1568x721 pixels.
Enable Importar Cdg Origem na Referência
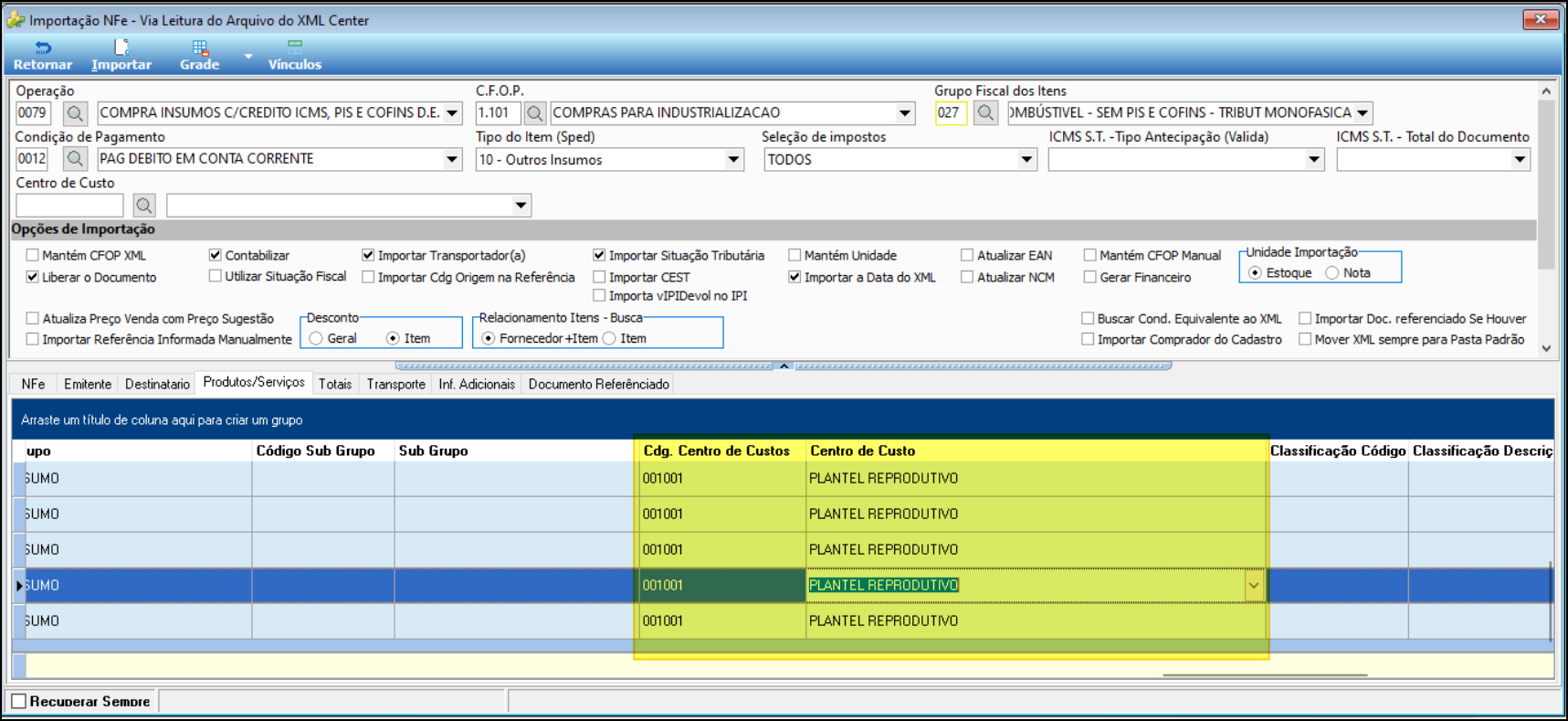(x=368, y=277)
